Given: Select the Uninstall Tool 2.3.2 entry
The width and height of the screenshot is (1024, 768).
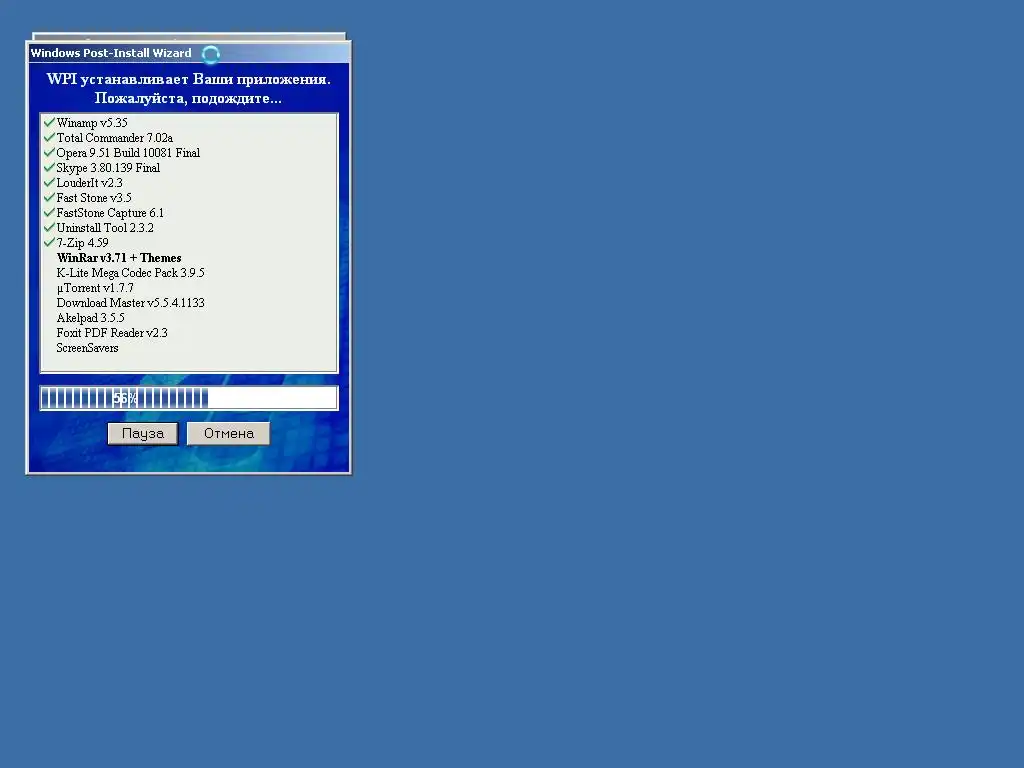Looking at the screenshot, I should [105, 228].
